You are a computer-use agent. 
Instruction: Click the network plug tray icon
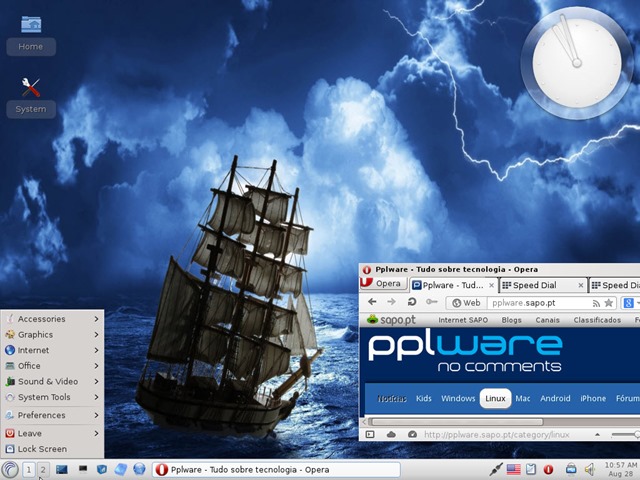[x=496, y=470]
